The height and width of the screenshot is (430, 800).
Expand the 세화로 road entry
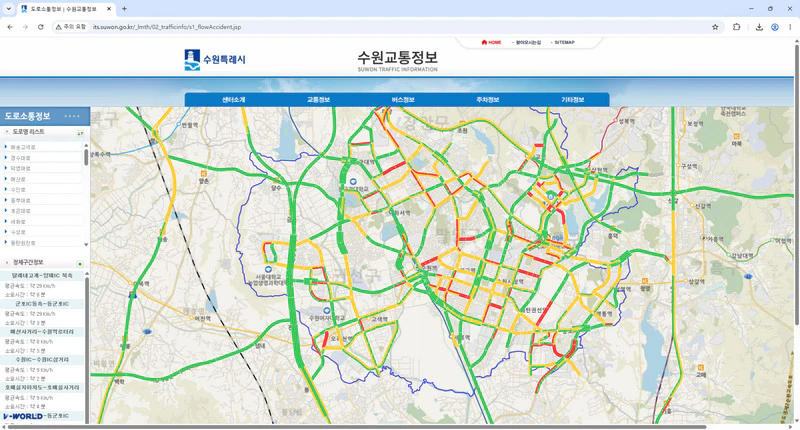point(18,222)
